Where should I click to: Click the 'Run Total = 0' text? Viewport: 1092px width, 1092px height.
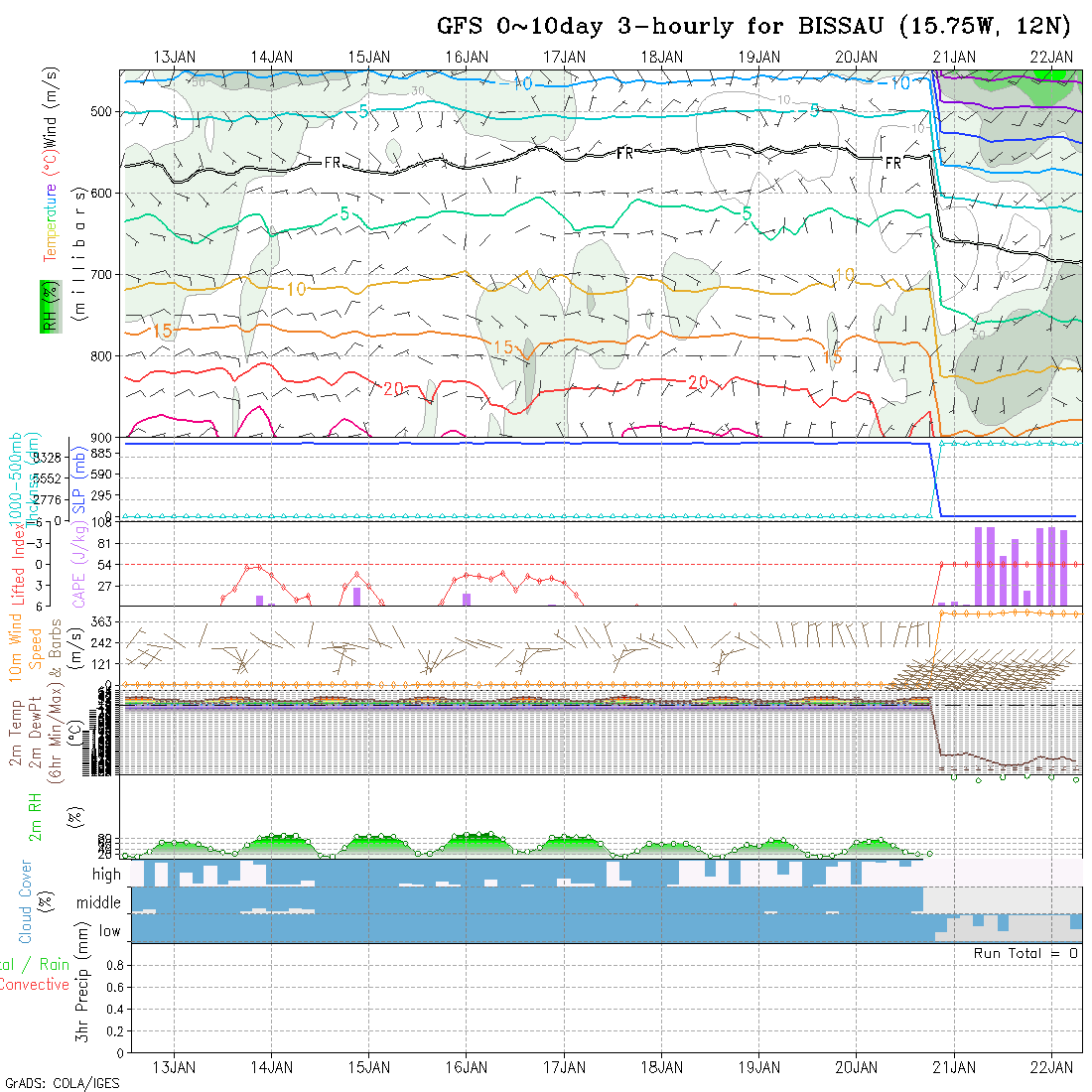[x=1025, y=953]
